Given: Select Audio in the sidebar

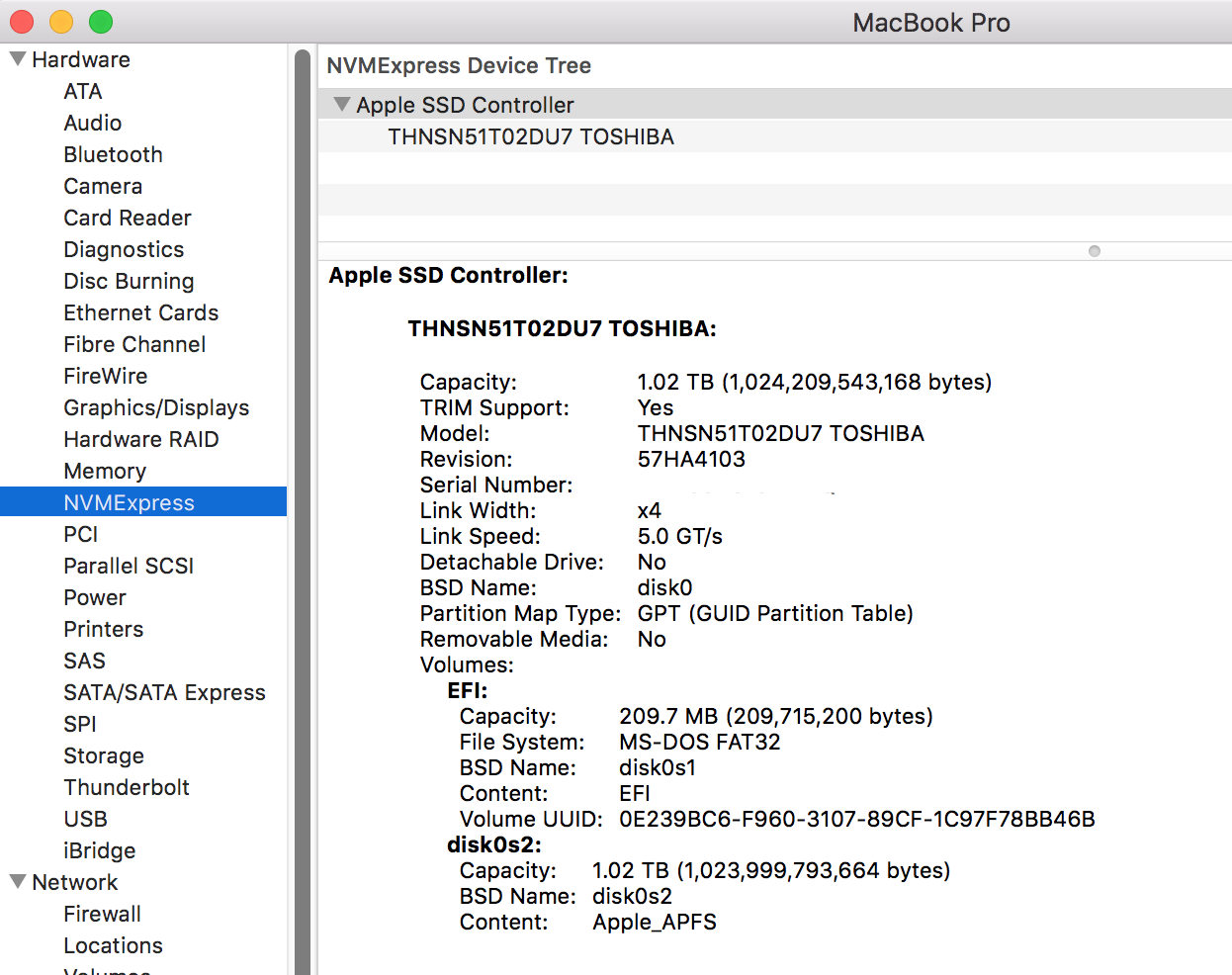Looking at the screenshot, I should (x=93, y=123).
